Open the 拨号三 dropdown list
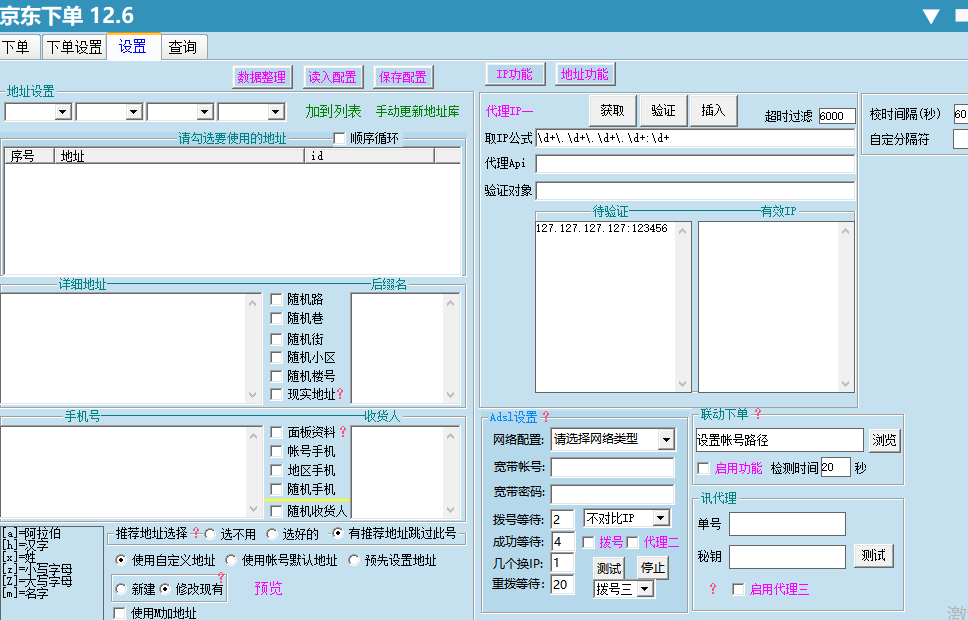Screen dimensions: 968x620 click(643, 589)
